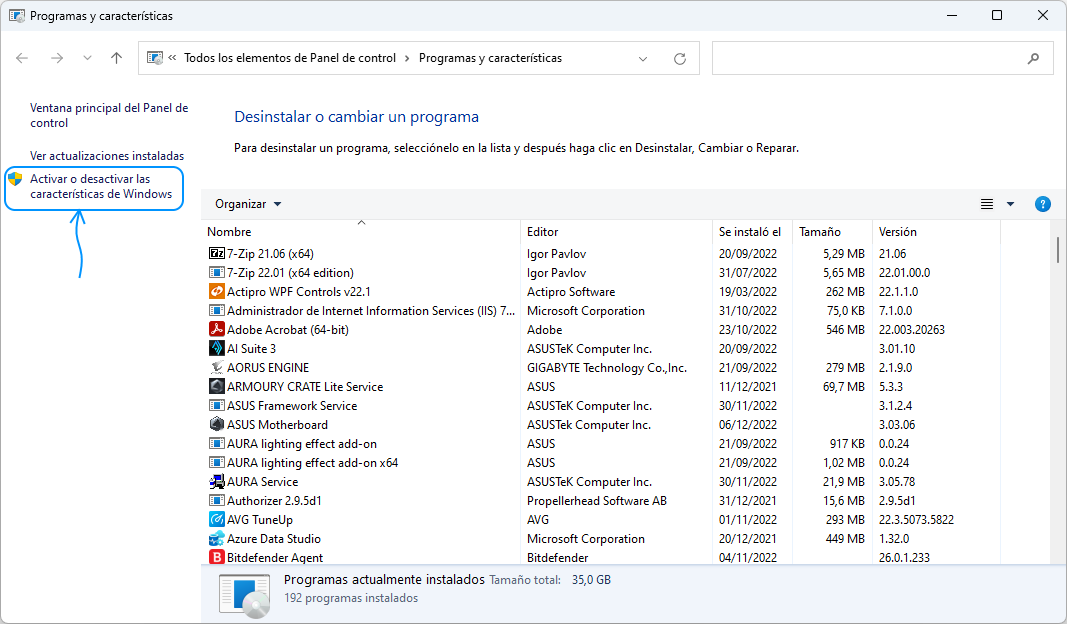Click the Adobe Acrobat (64-bit) icon
Image resolution: width=1067 pixels, height=624 pixels.
[x=216, y=330]
